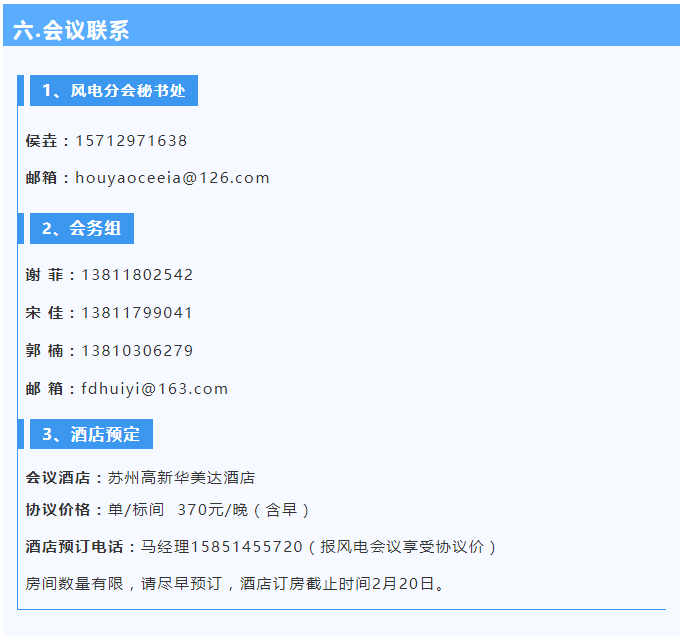Screen dimensions: 686x637
Task: Click hotel booking phone 马经理15851455720
Action: tap(221, 547)
